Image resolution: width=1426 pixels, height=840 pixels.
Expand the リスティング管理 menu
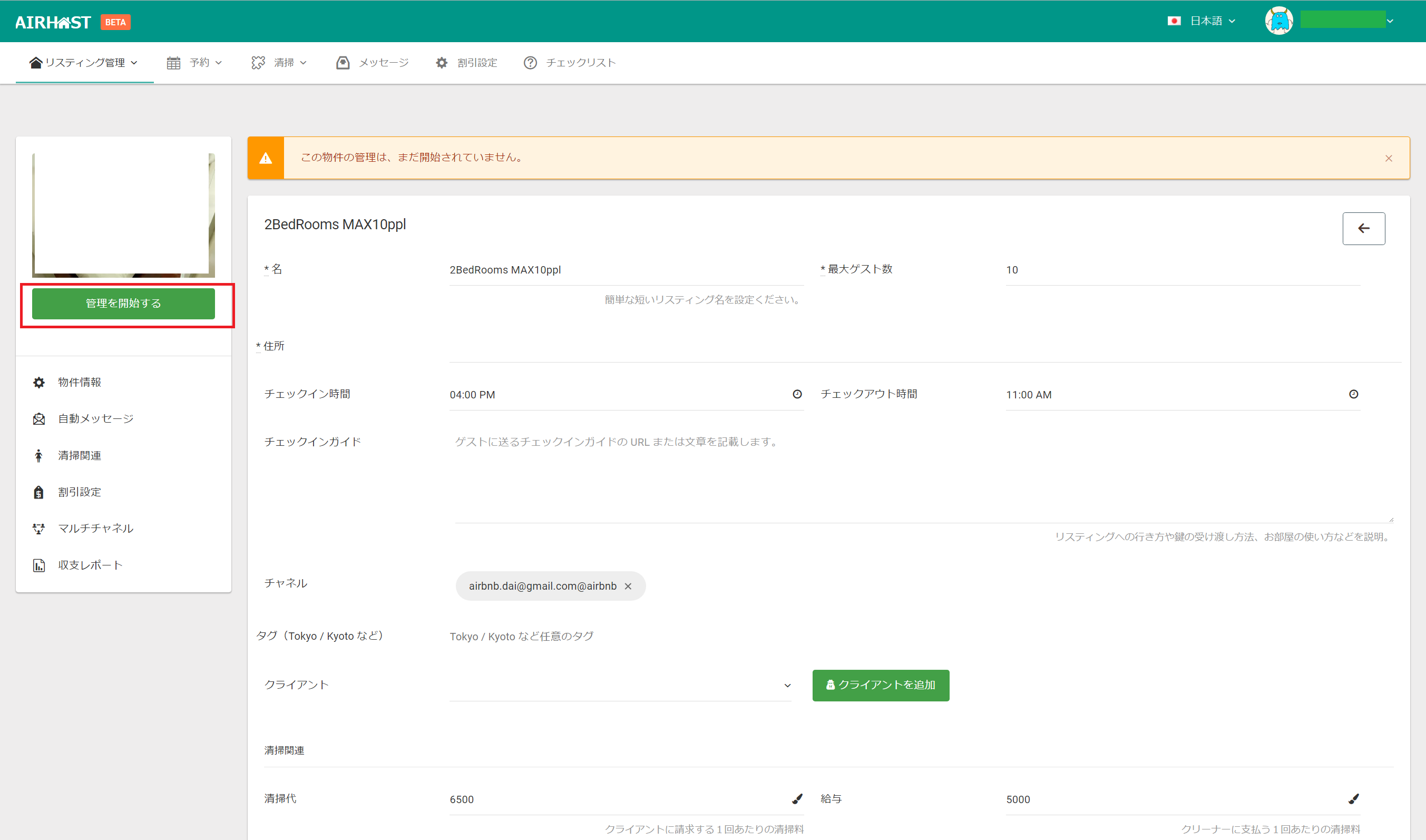[84, 63]
